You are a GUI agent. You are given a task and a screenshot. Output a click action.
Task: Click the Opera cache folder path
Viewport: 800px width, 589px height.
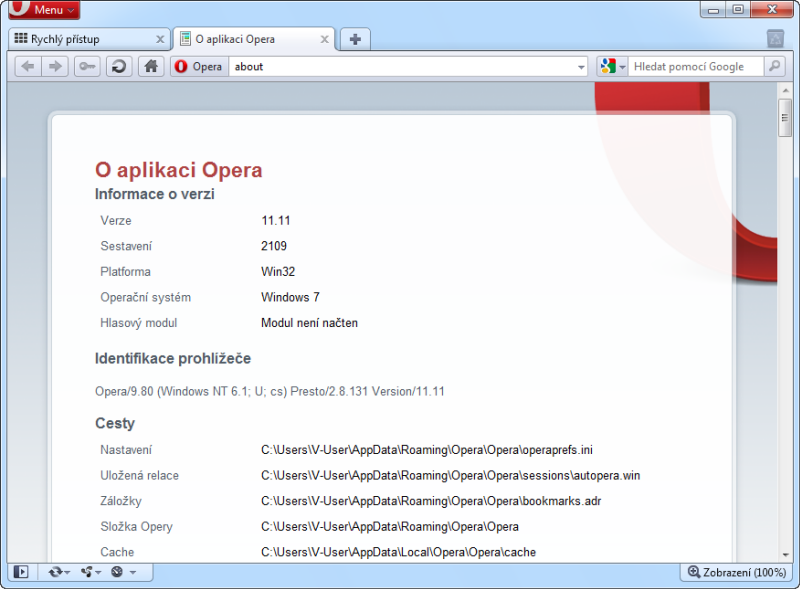click(398, 552)
